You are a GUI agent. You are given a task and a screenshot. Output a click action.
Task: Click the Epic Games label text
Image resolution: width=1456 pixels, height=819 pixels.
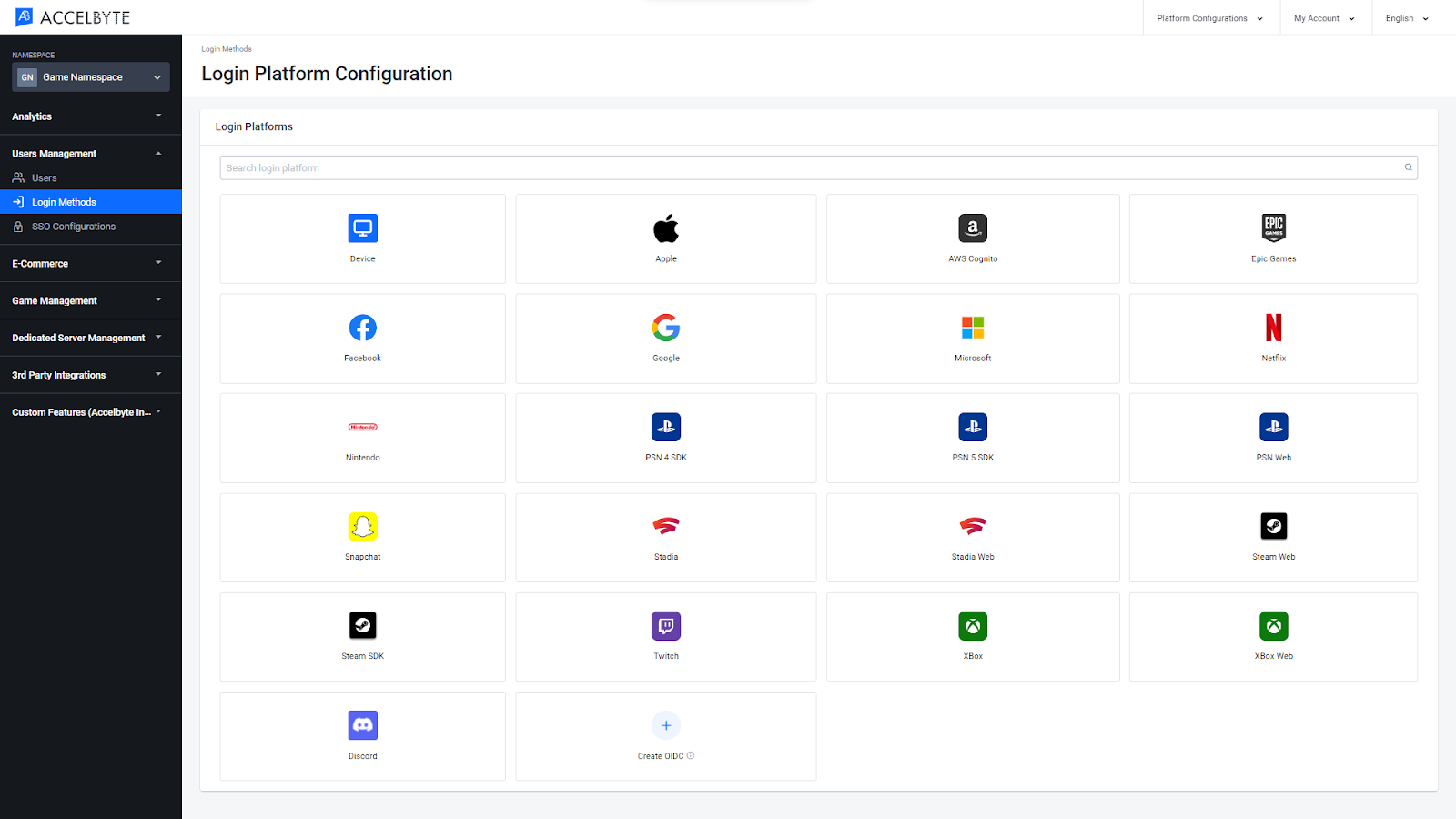point(1273,258)
